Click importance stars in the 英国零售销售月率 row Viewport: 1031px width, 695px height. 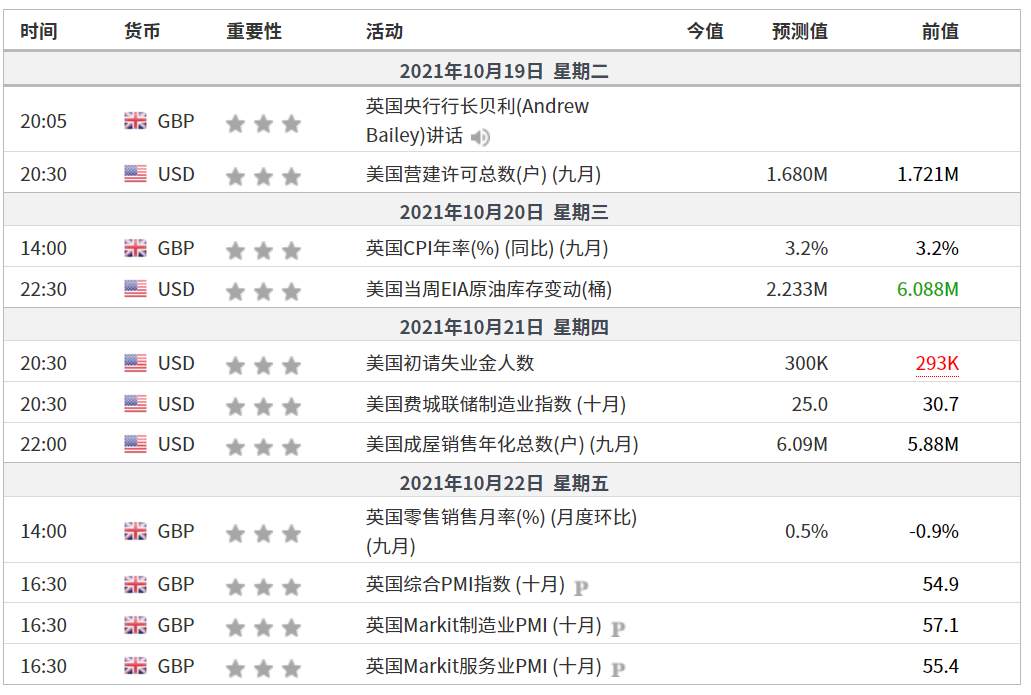tap(263, 533)
